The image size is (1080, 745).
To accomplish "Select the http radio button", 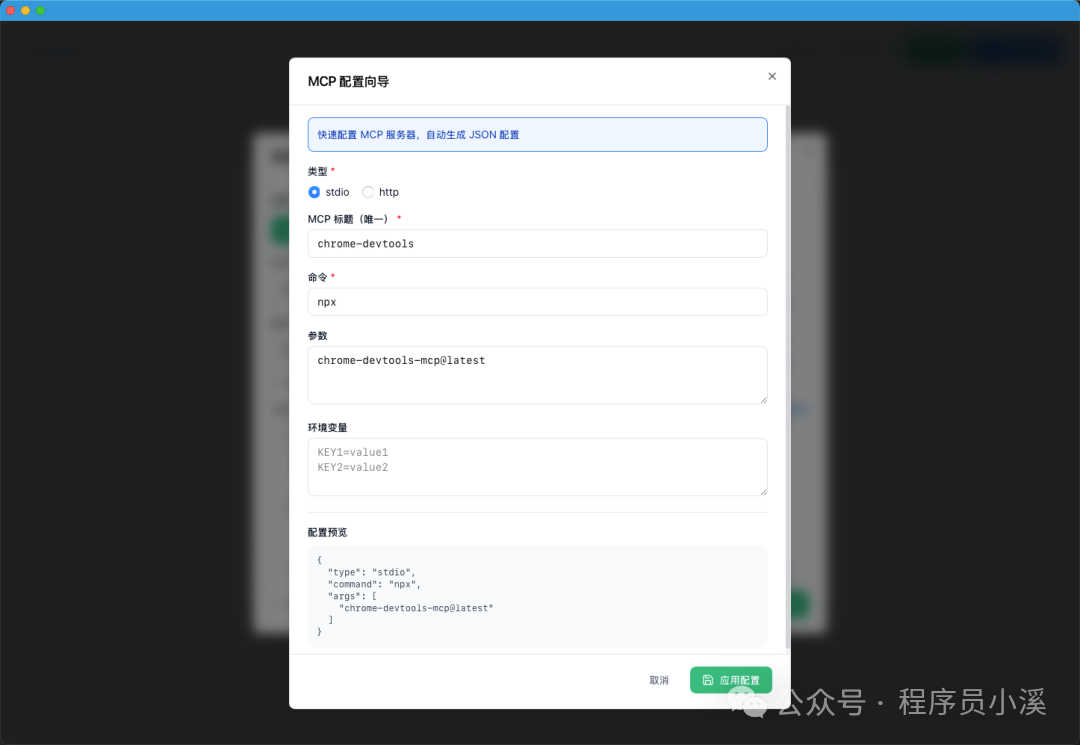I will click(367, 192).
